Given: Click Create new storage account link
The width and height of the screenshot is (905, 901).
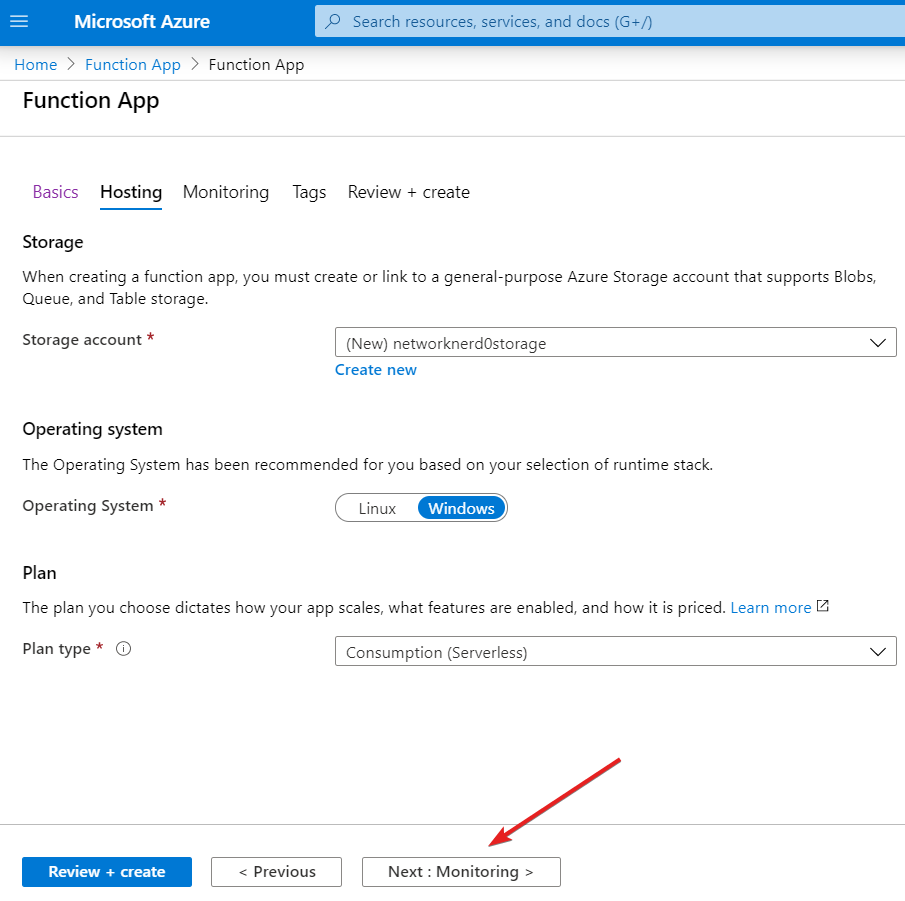Looking at the screenshot, I should point(376,369).
